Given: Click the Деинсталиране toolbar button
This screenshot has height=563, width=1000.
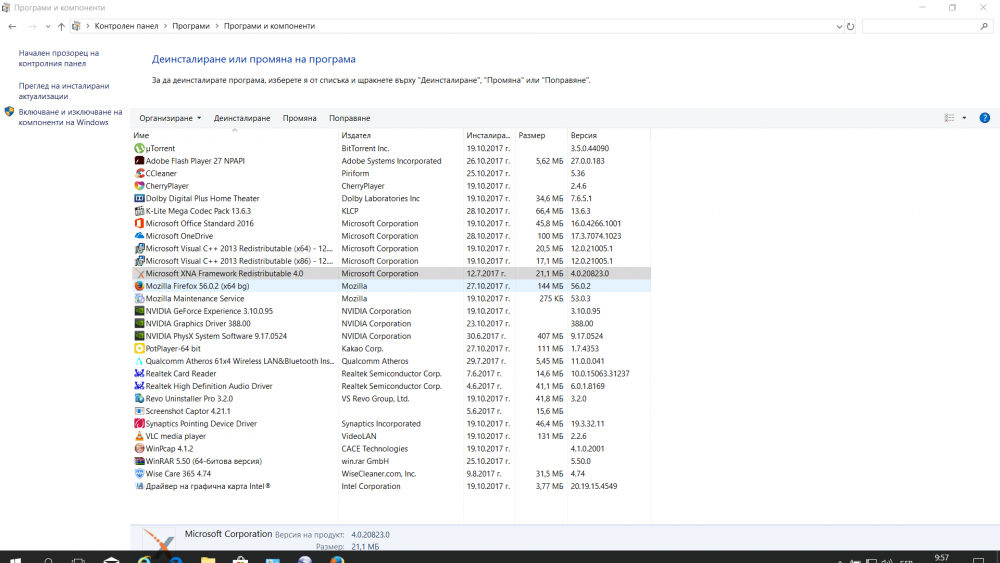Looking at the screenshot, I should coord(242,118).
